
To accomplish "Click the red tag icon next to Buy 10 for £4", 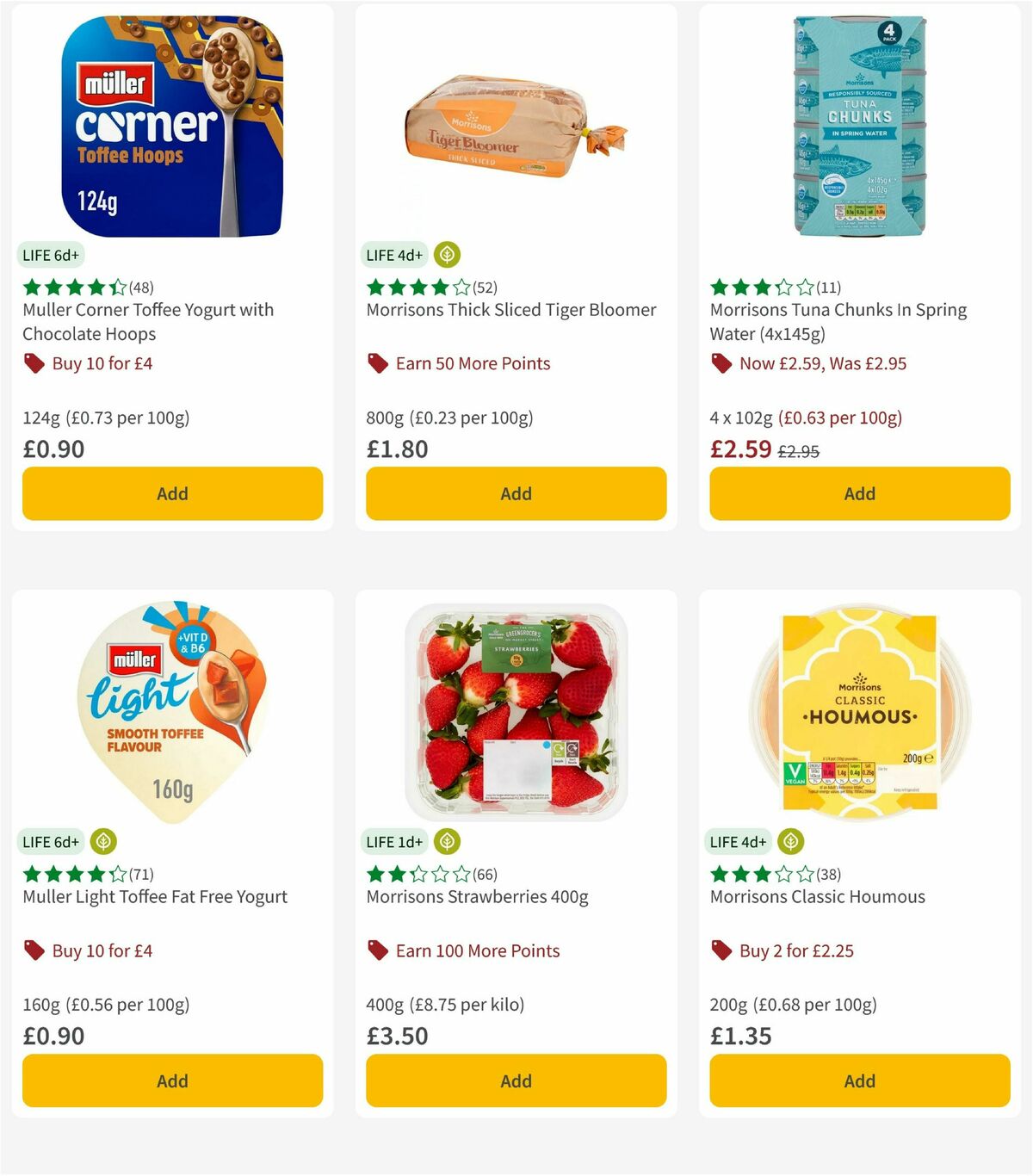I will tap(34, 363).
